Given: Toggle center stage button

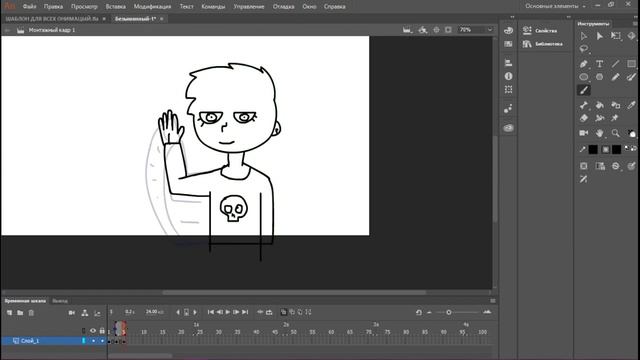Looking at the screenshot, I should coord(436,30).
